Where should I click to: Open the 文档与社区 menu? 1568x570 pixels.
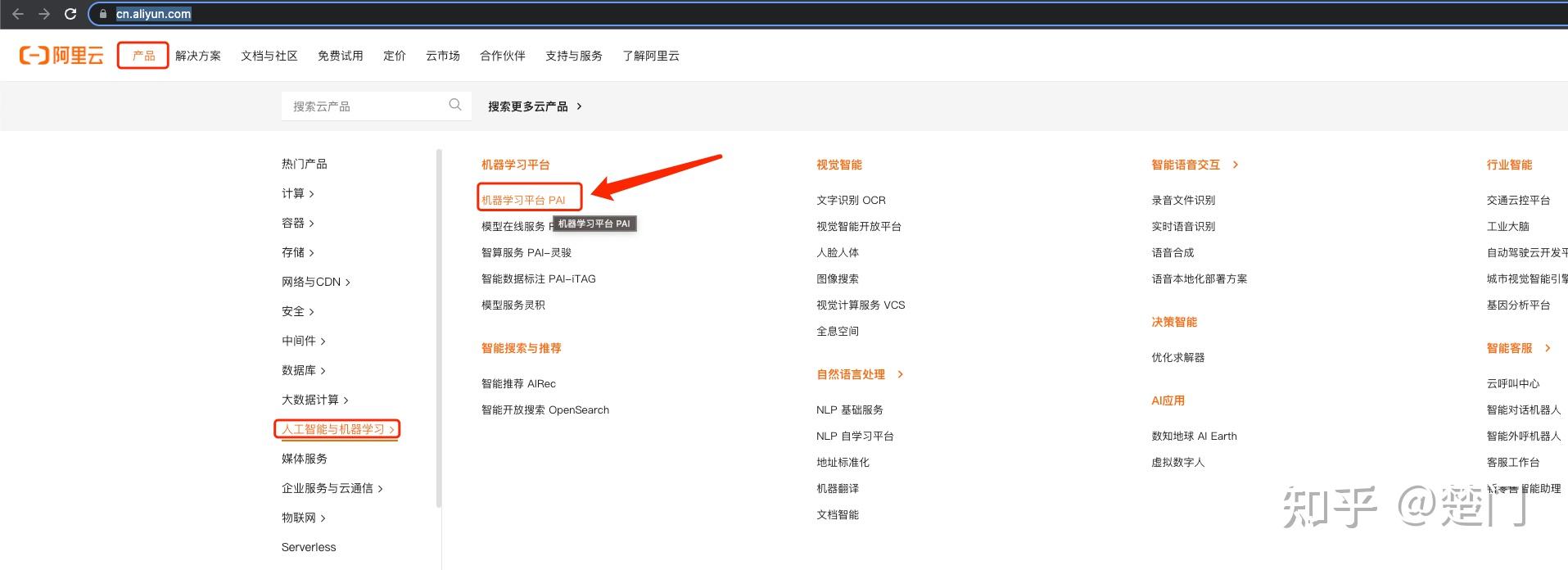tap(269, 56)
